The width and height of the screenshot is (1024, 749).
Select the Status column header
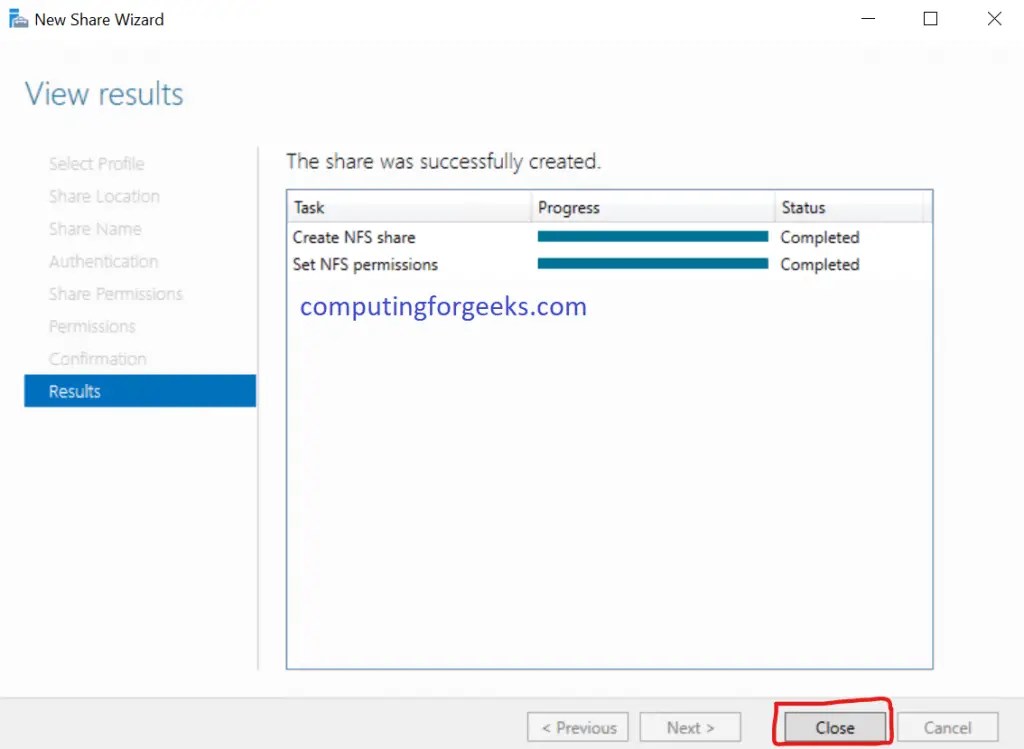click(803, 207)
